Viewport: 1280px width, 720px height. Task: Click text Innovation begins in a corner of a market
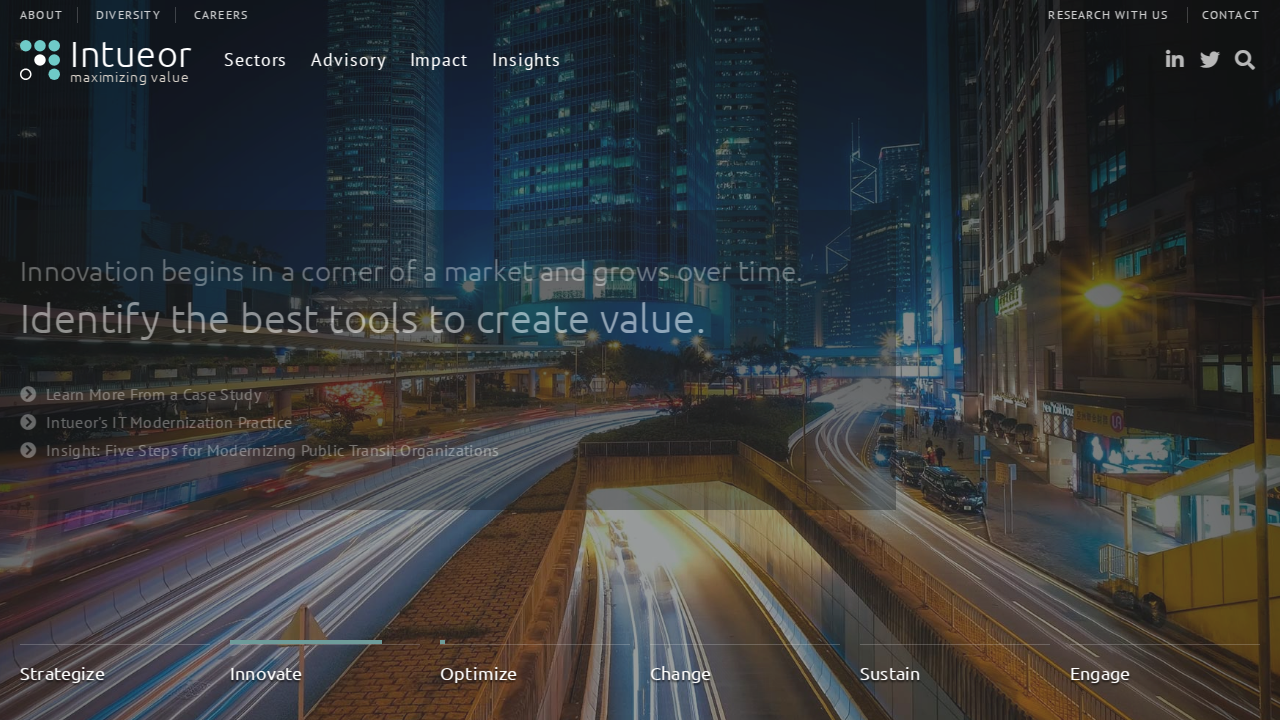(x=411, y=272)
